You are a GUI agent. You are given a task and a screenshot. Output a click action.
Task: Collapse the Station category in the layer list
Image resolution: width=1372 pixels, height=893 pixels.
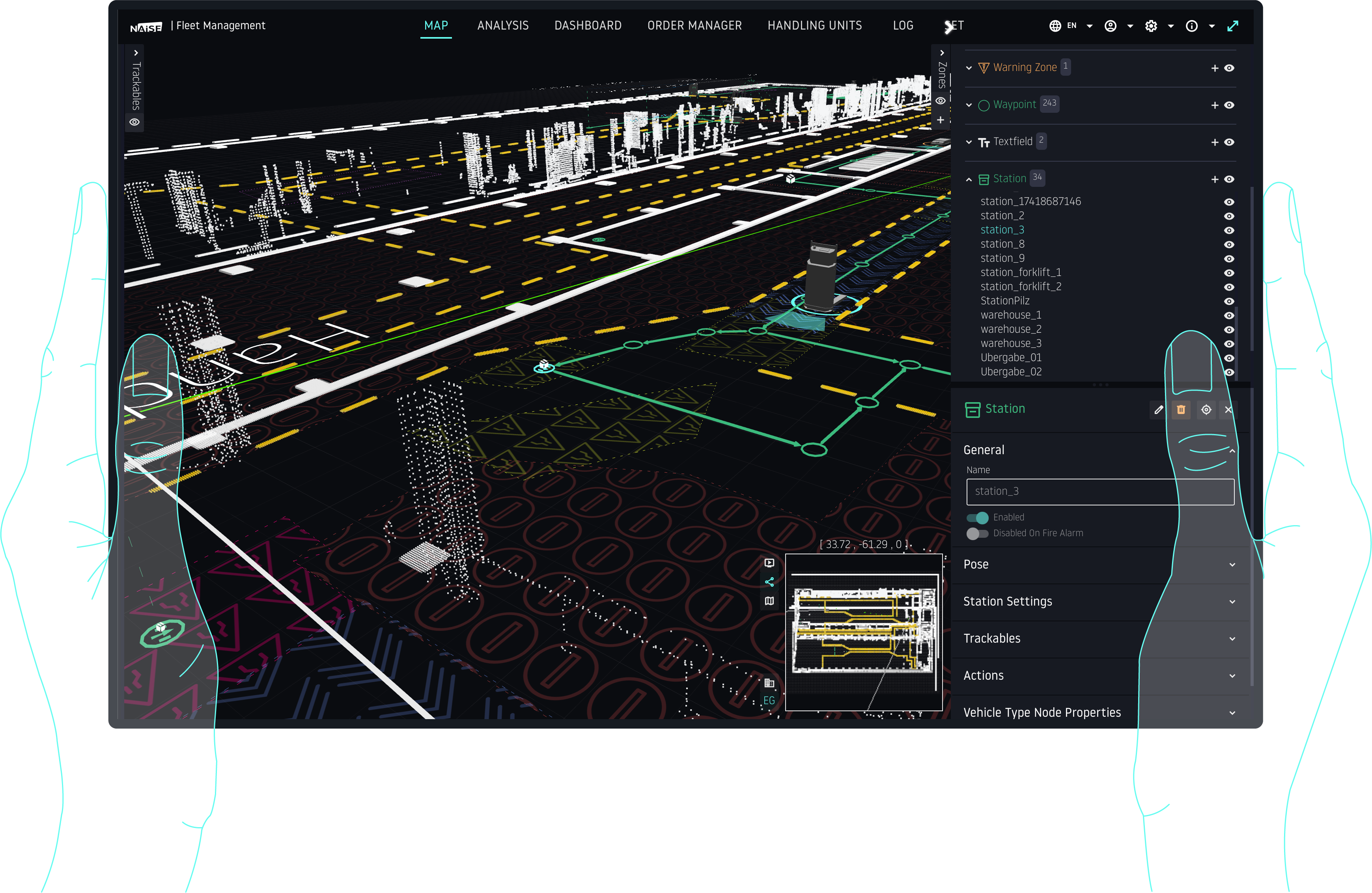[969, 179]
